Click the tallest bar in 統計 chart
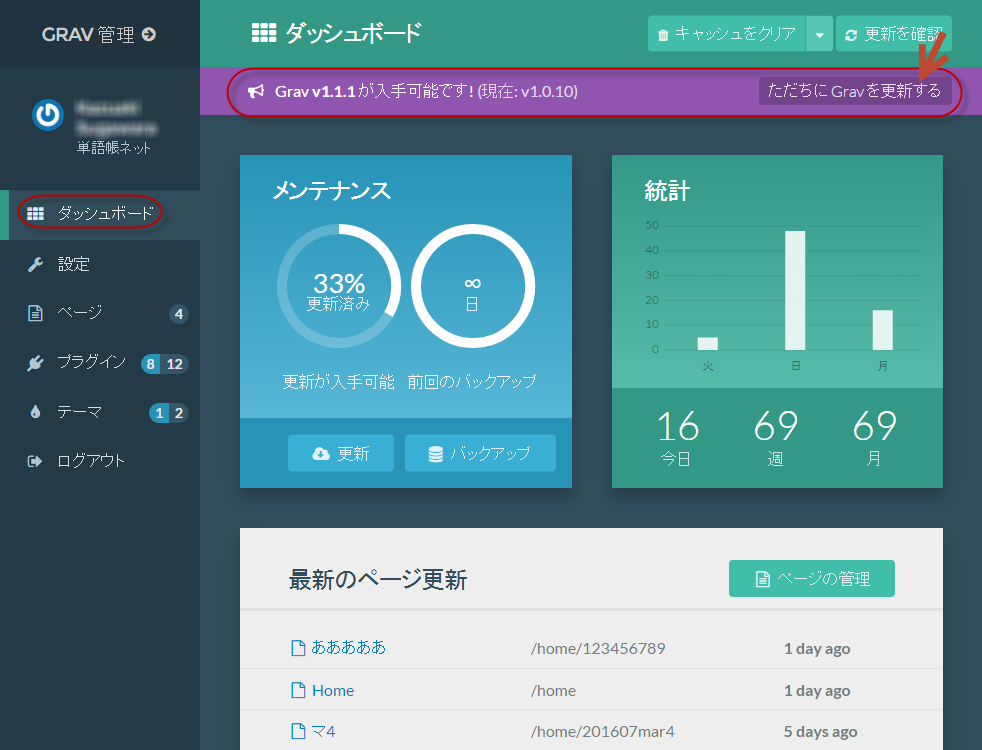 point(795,290)
